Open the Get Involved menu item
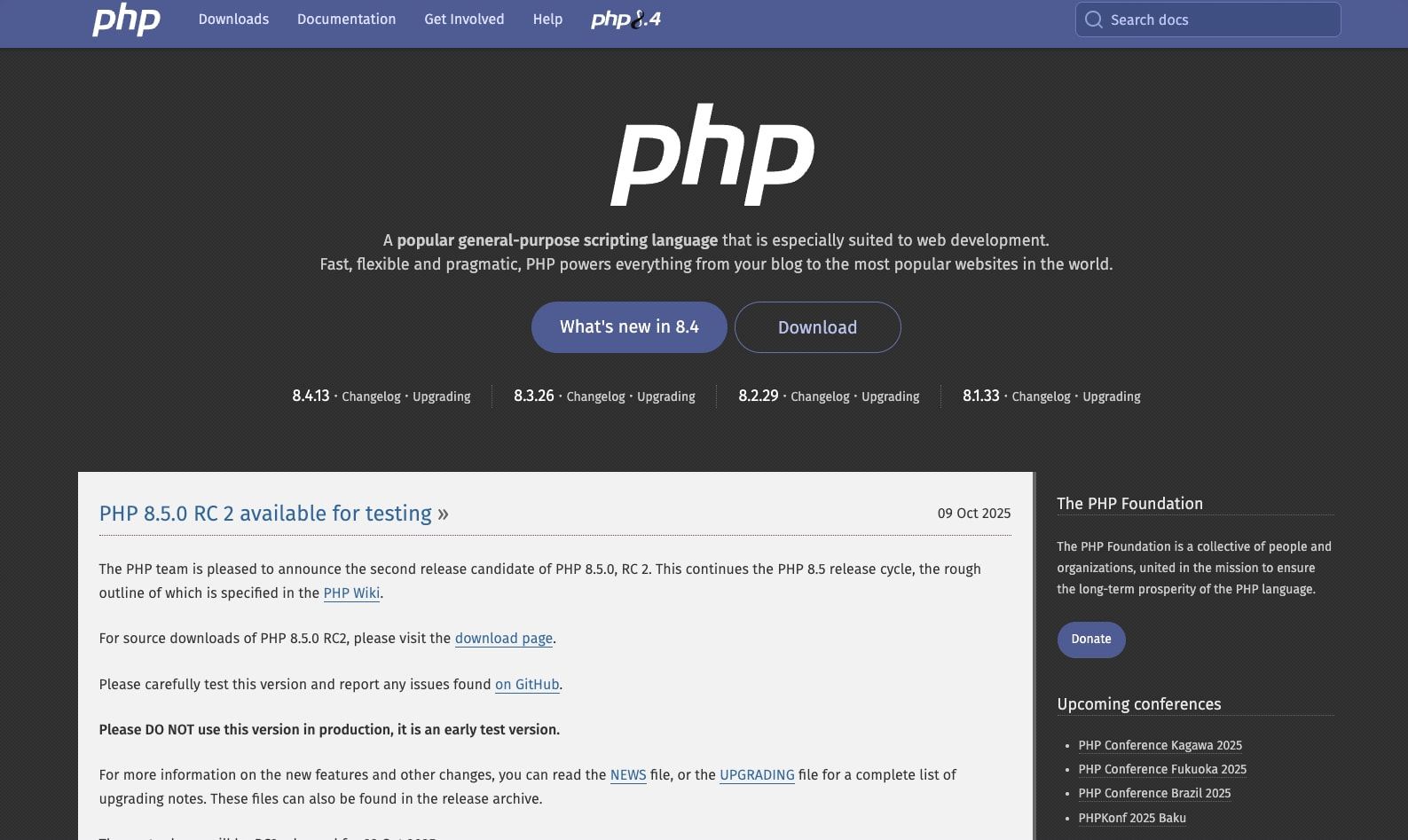 coord(464,20)
